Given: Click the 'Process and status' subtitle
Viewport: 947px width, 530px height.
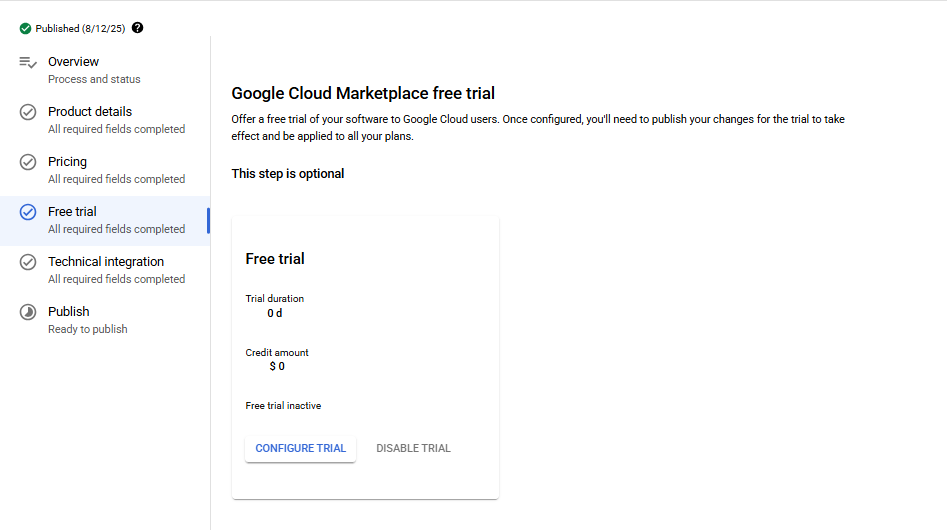Looking at the screenshot, I should pos(94,79).
